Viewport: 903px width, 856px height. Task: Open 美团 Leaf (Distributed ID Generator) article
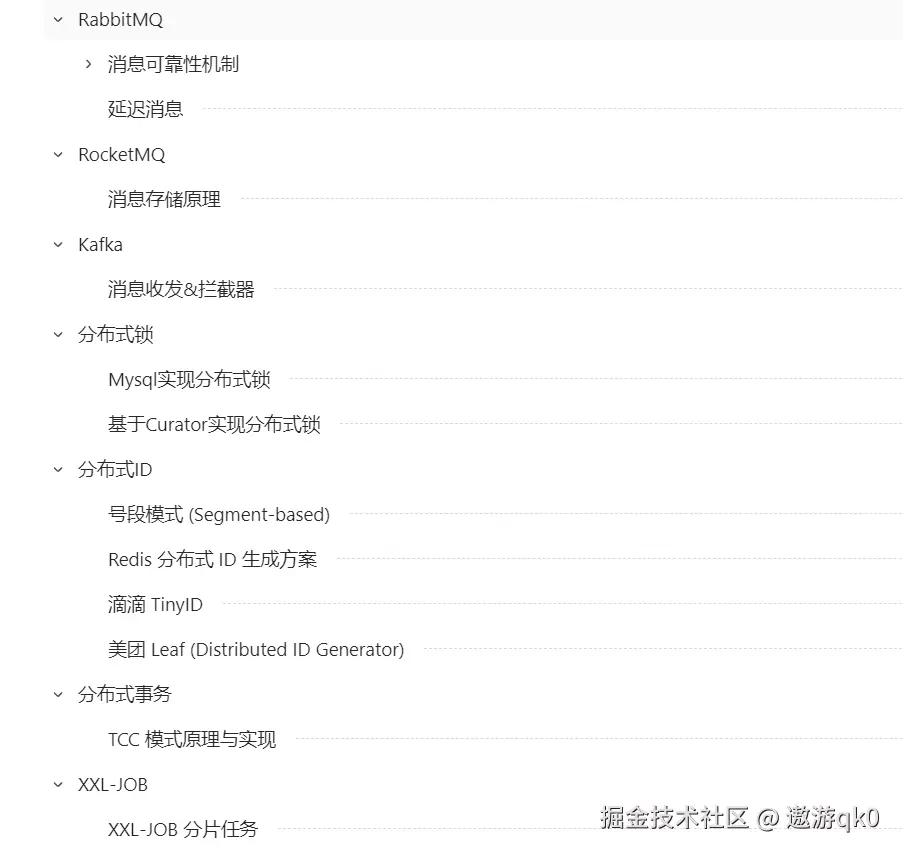[x=256, y=649]
